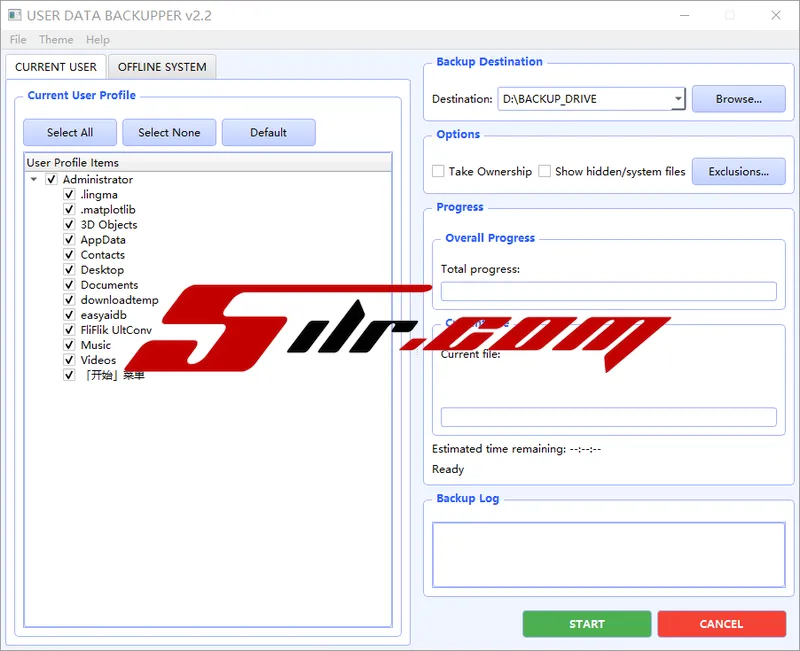Toggle the Contacts checkbox
The width and height of the screenshot is (800, 651).
[69, 255]
